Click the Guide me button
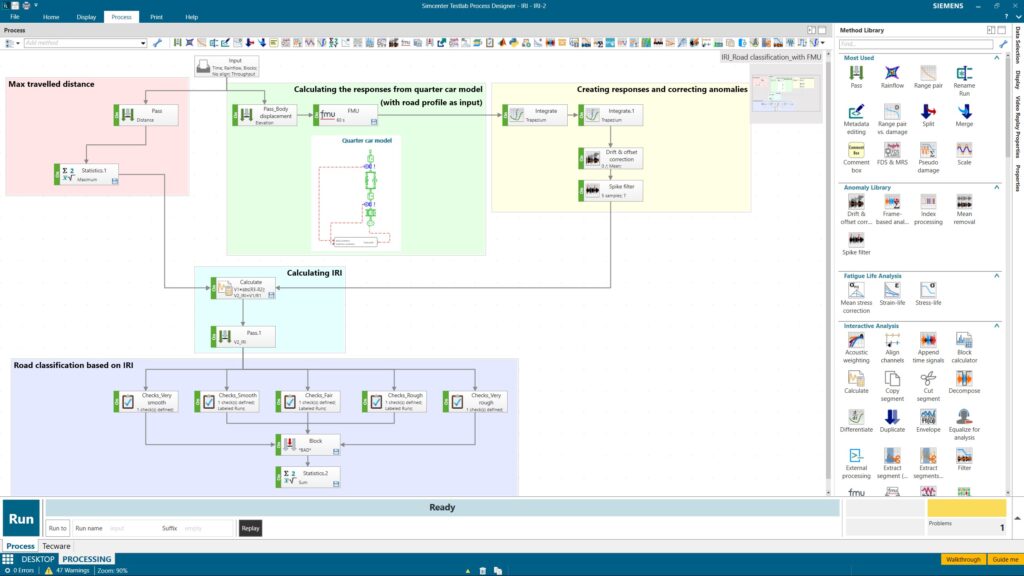 click(x=1005, y=560)
